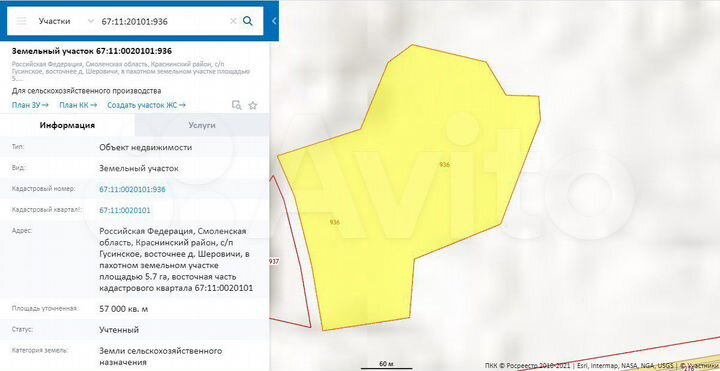Click Создать участок ЖС link
The width and height of the screenshot is (720, 371).
[x=146, y=105]
